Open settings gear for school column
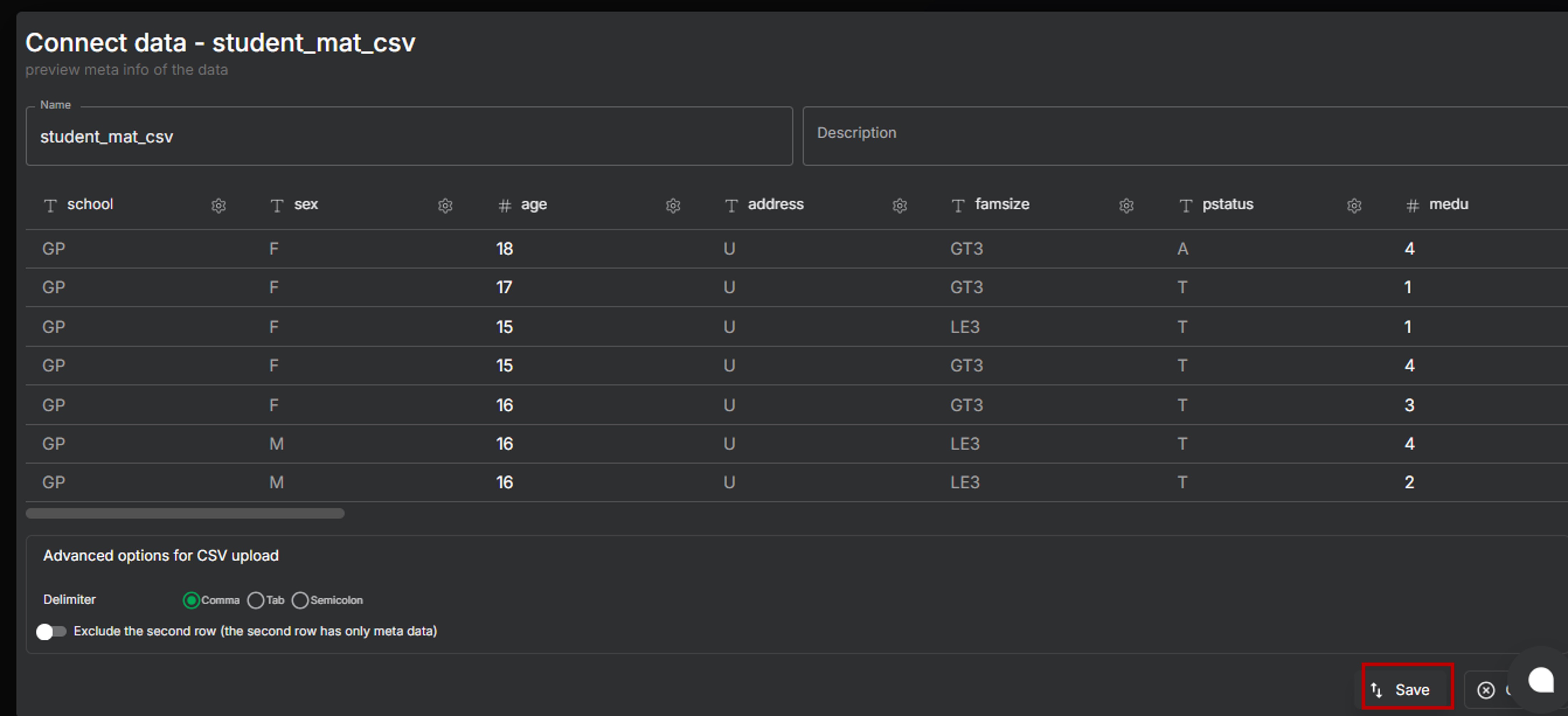 click(x=218, y=206)
